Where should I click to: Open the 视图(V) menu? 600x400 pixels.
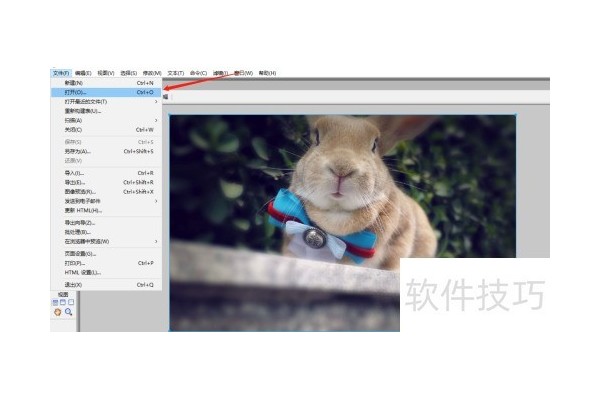106,73
